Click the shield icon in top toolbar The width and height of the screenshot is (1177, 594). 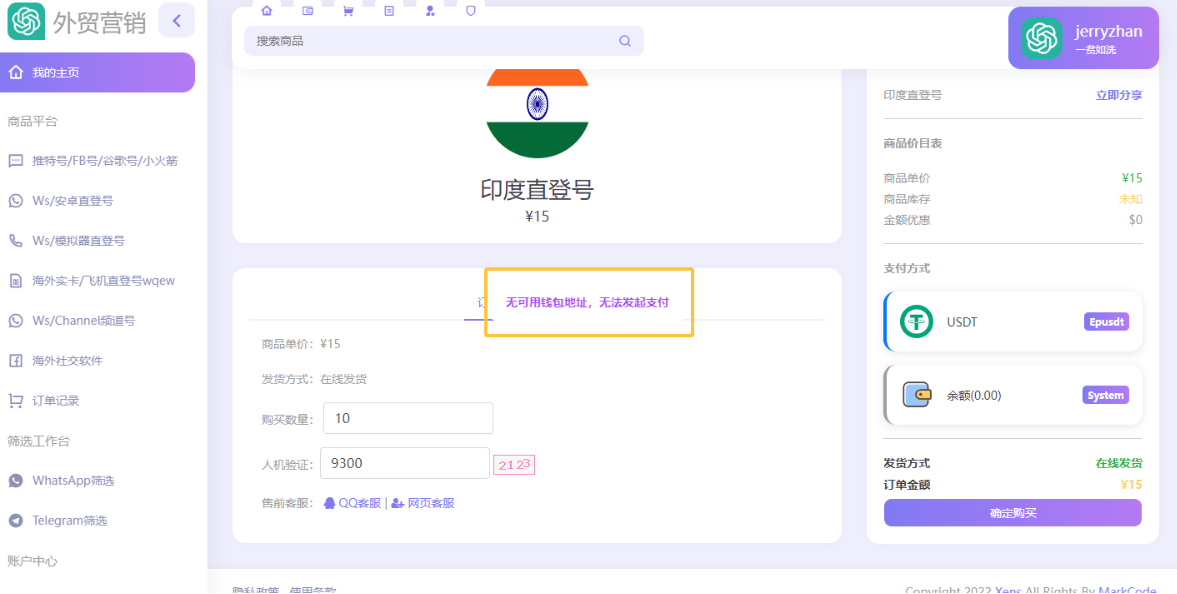point(471,11)
